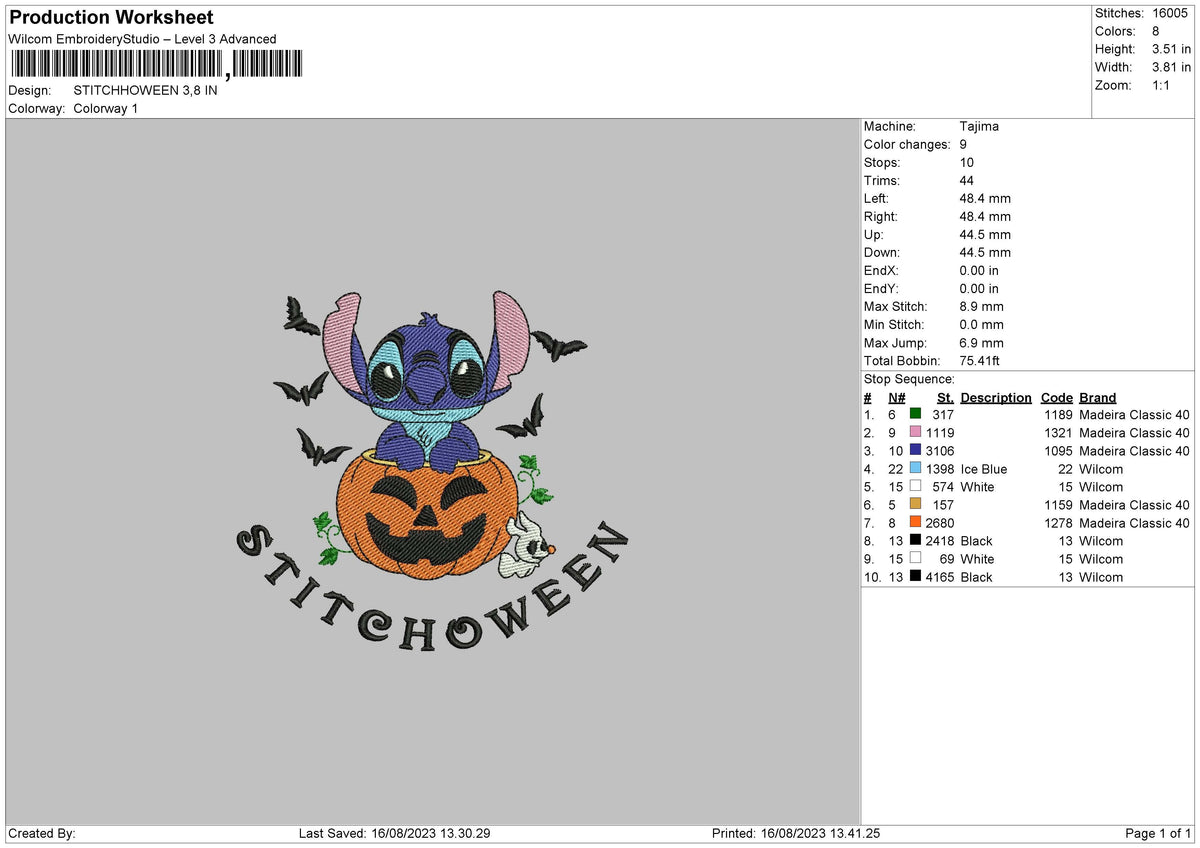This screenshot has height=848, width=1200.
Task: Click the Stops value 10
Action: point(966,162)
